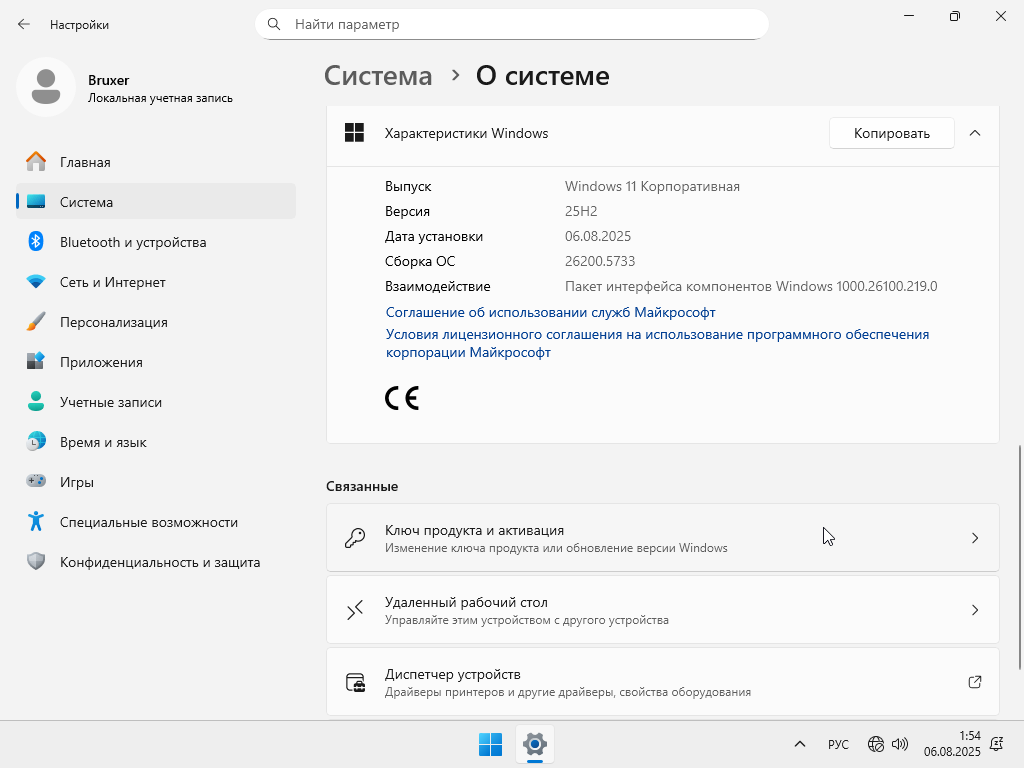Click the build number 26200.5733
The width and height of the screenshot is (1024, 768).
(600, 261)
